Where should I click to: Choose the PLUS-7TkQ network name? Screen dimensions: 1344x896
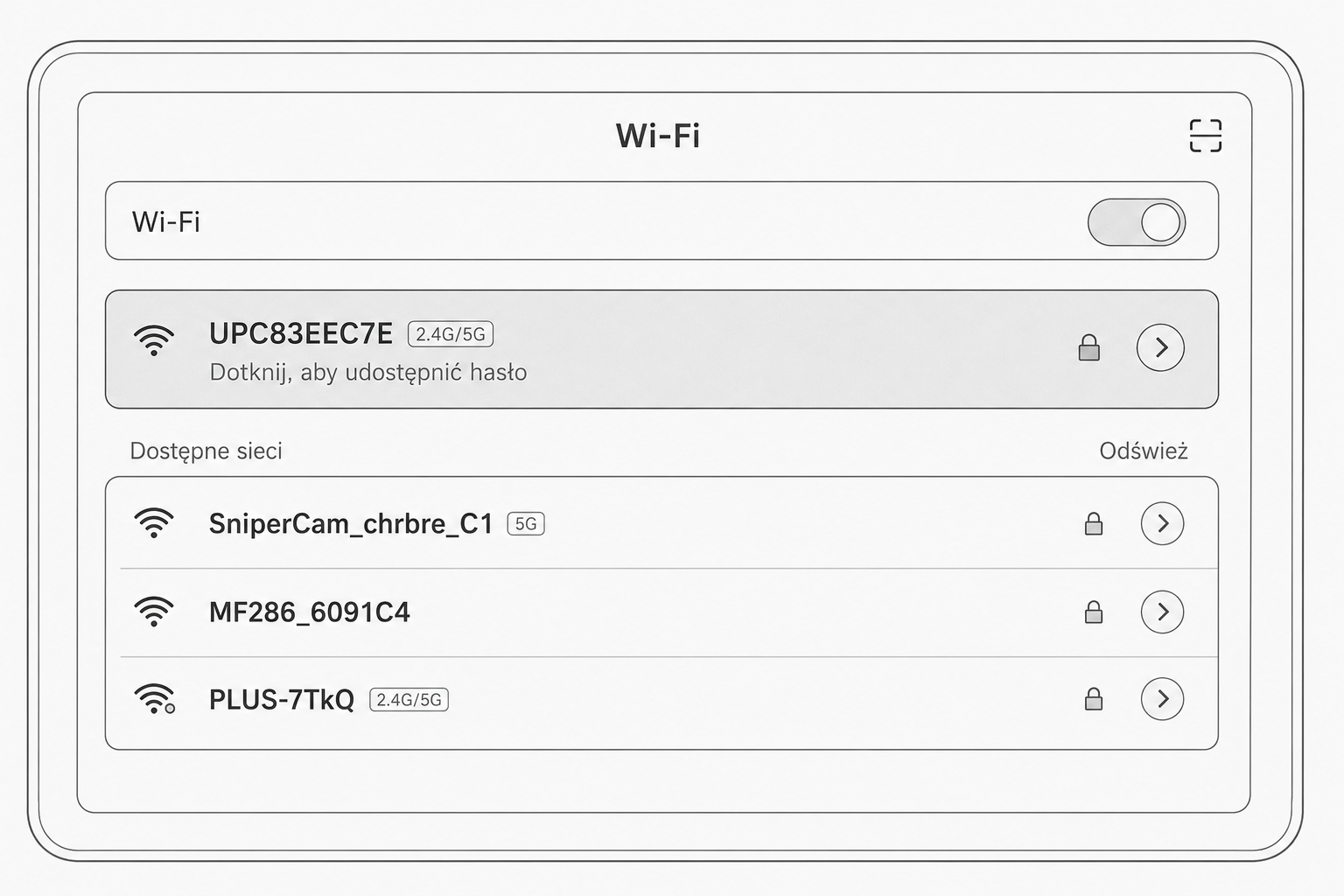pos(282,700)
